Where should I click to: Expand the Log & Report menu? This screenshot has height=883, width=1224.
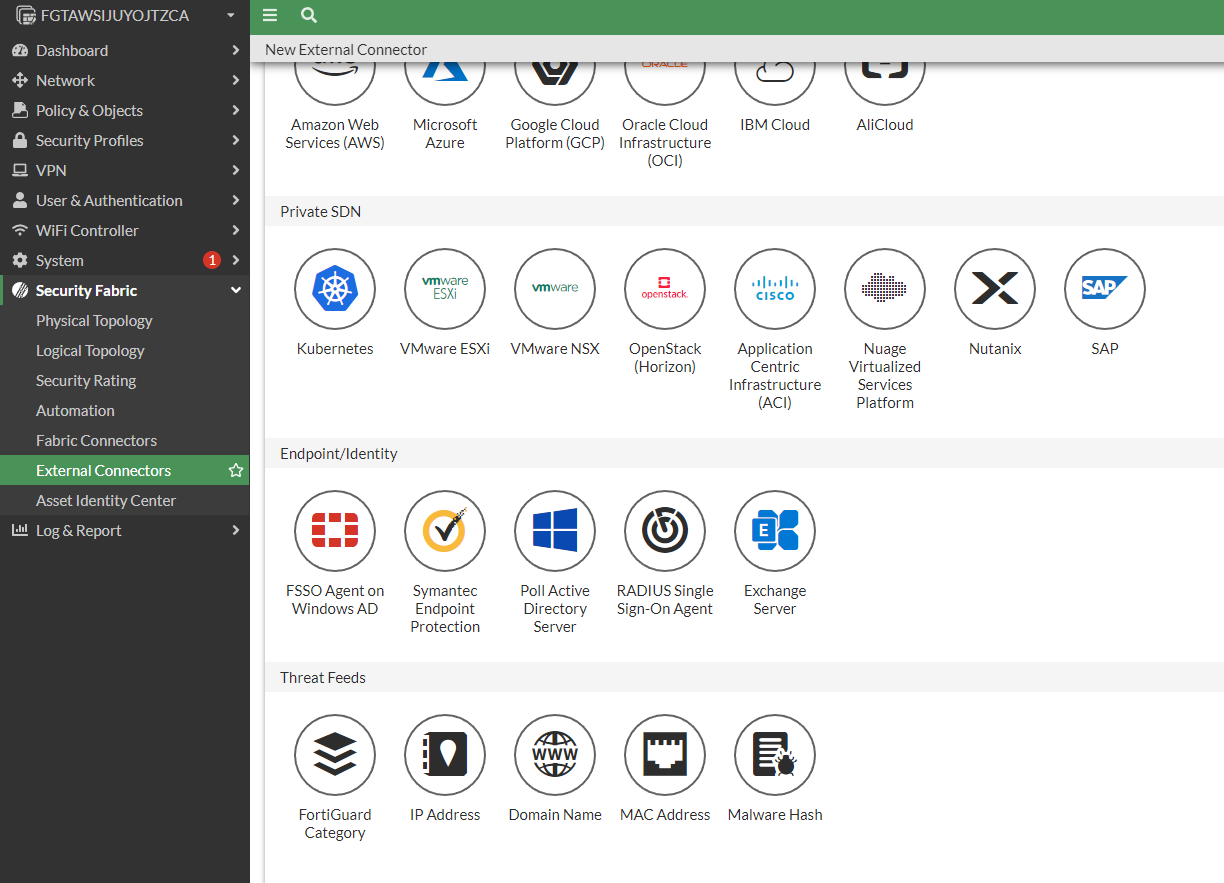click(125, 530)
